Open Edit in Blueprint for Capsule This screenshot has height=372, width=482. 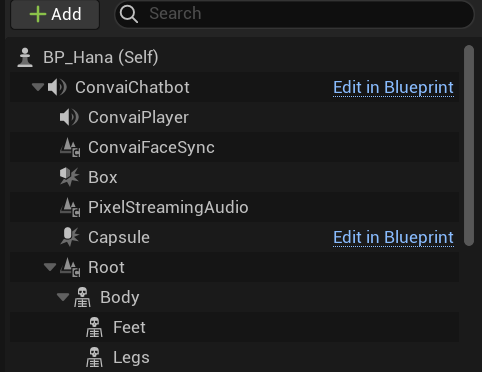(x=393, y=238)
